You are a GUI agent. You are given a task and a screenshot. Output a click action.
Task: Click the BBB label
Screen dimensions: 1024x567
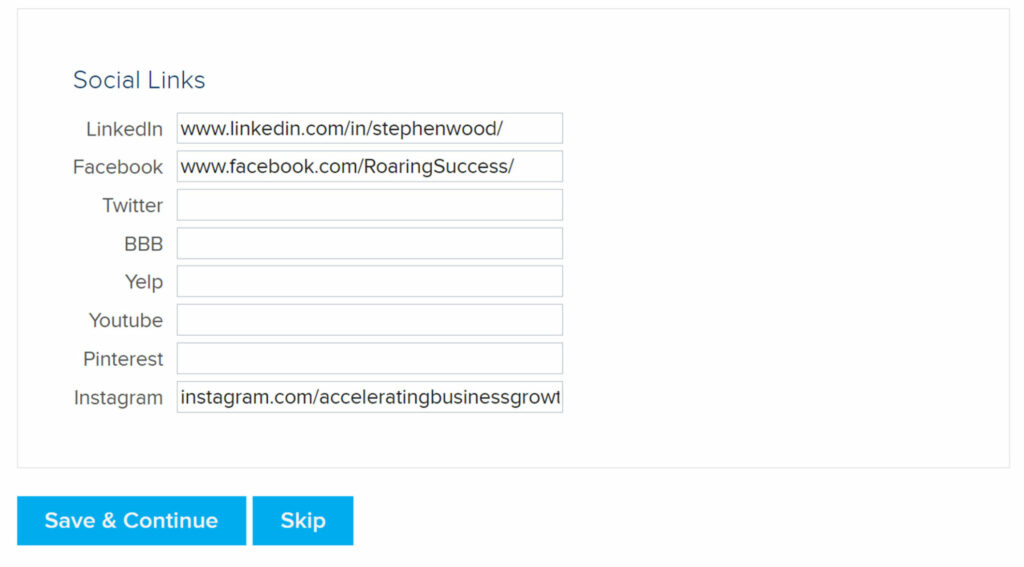(144, 244)
